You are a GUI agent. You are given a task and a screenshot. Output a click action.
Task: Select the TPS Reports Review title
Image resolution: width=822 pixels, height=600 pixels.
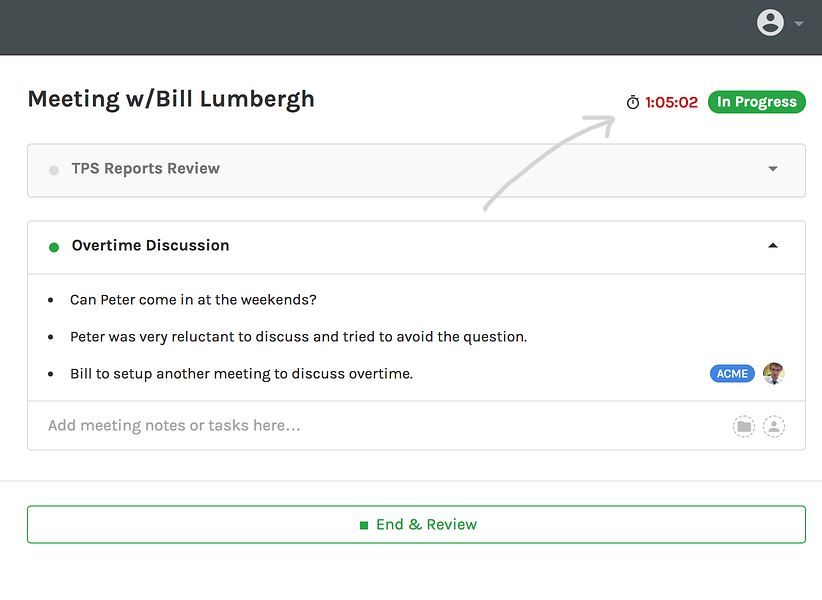pyautogui.click(x=146, y=169)
